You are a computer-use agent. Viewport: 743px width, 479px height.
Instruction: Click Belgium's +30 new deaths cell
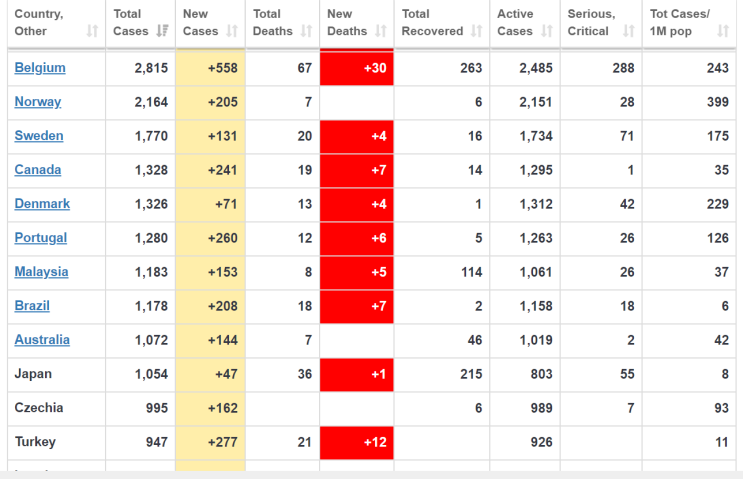356,68
